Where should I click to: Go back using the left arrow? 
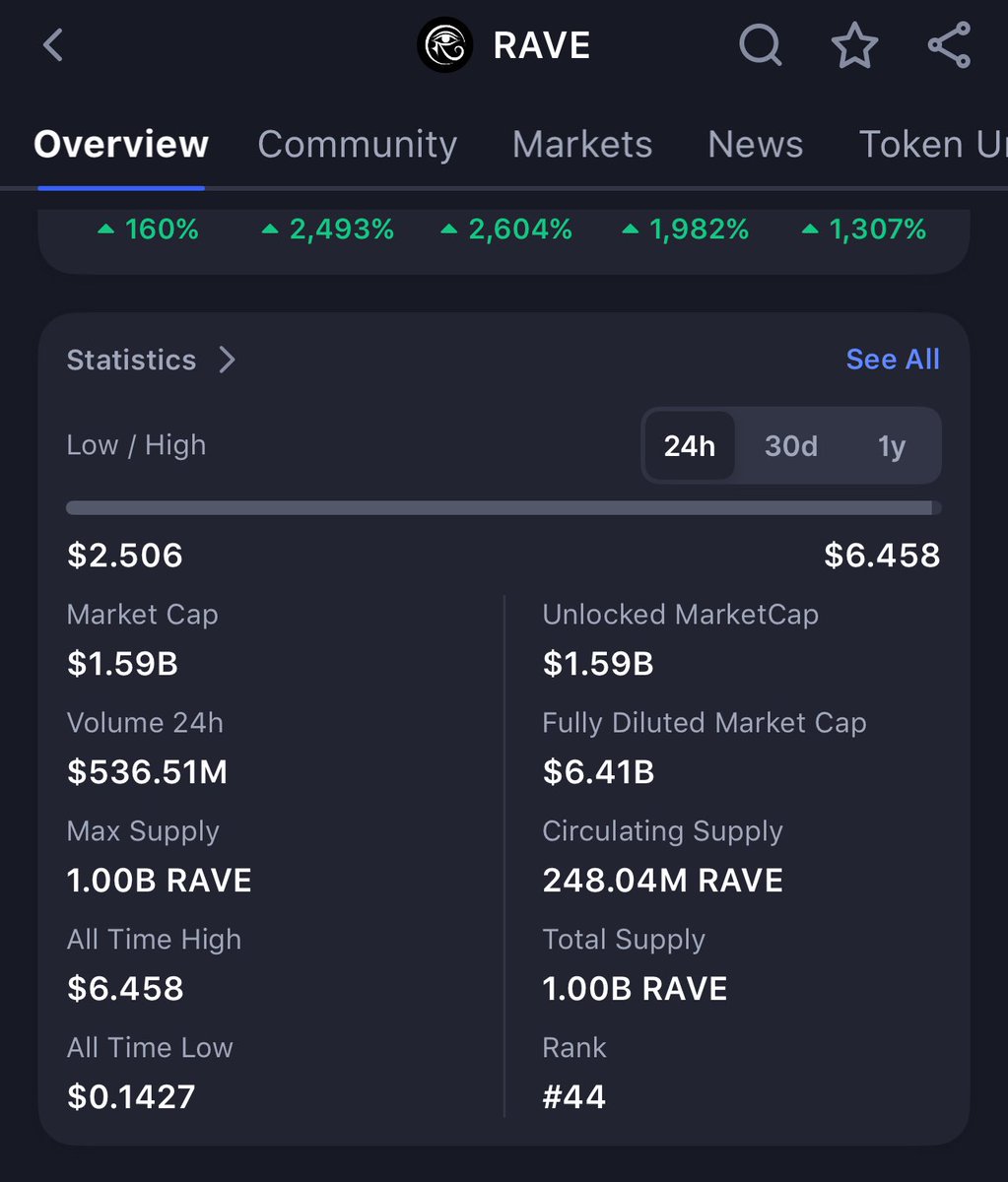click(x=53, y=45)
